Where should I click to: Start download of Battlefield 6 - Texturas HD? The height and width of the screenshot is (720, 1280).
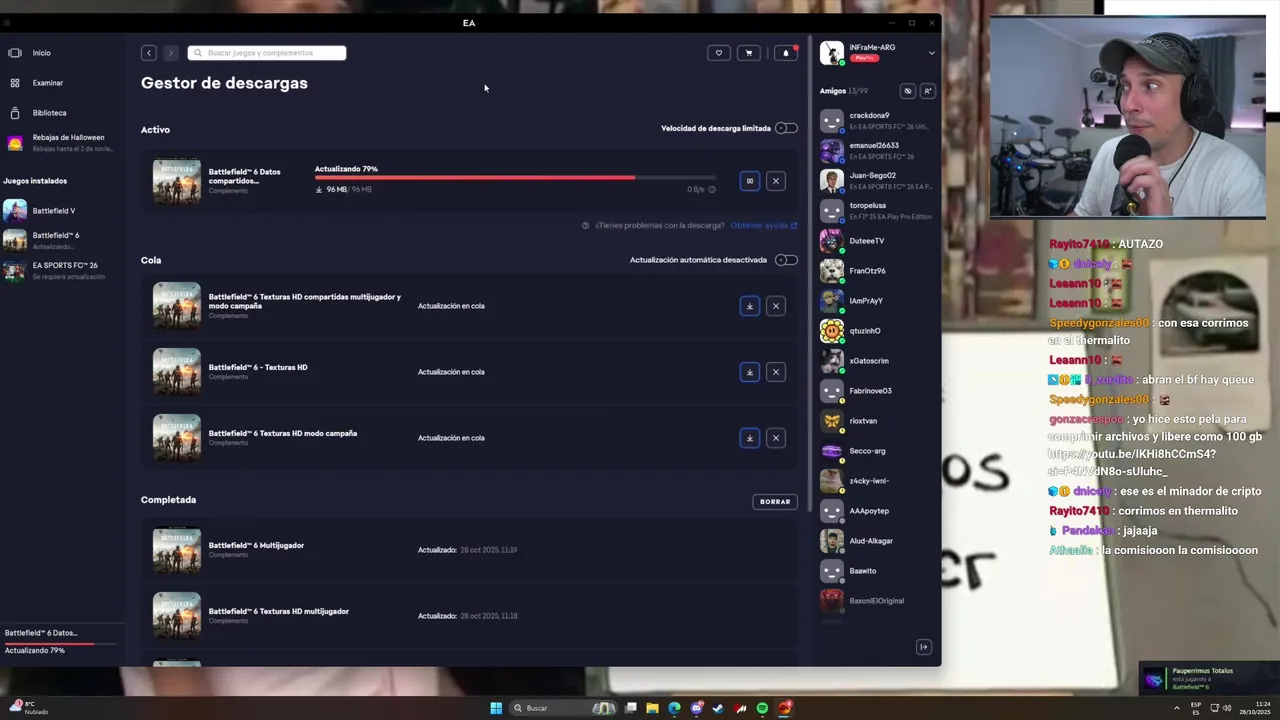point(750,372)
